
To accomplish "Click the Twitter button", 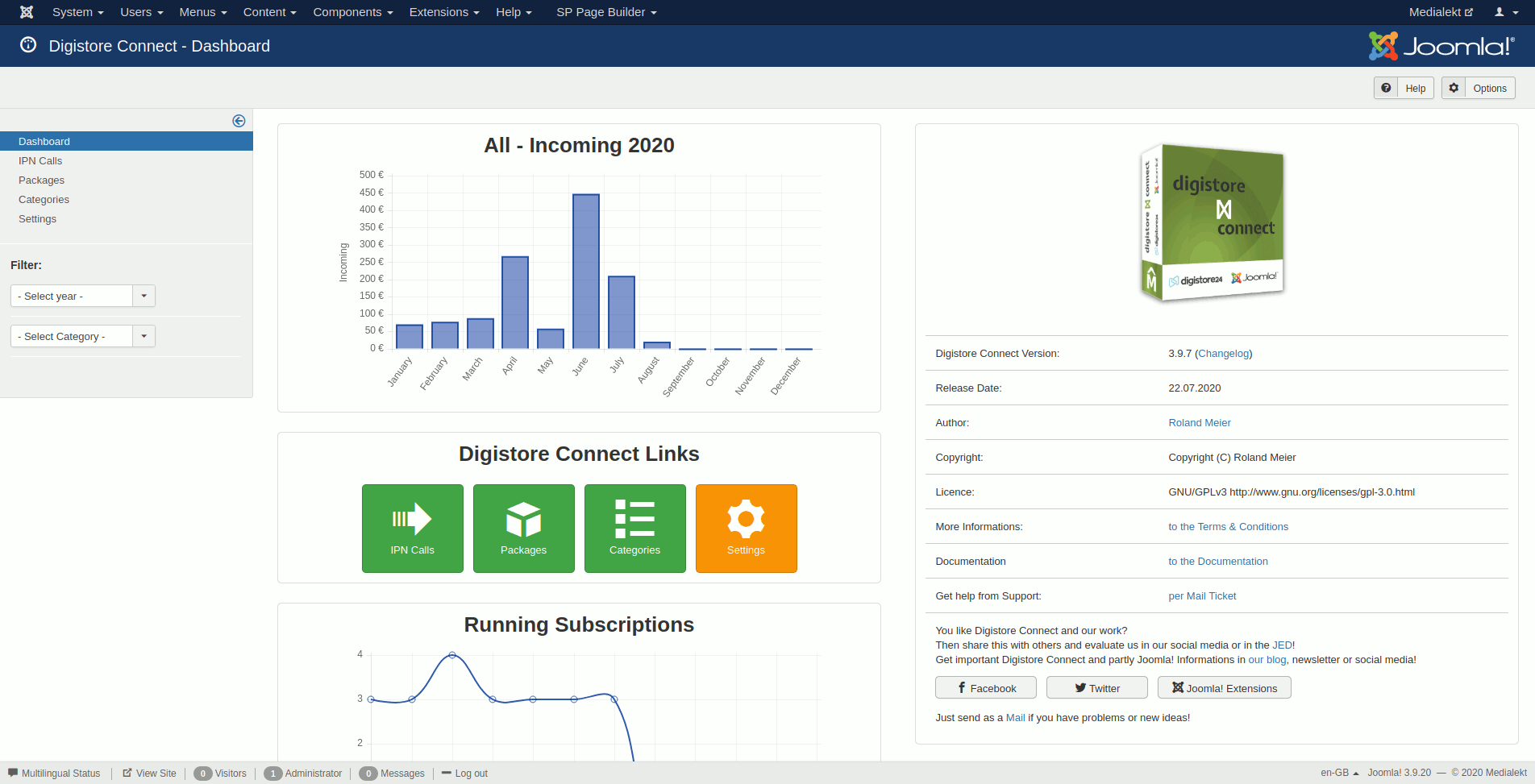I will [1097, 687].
